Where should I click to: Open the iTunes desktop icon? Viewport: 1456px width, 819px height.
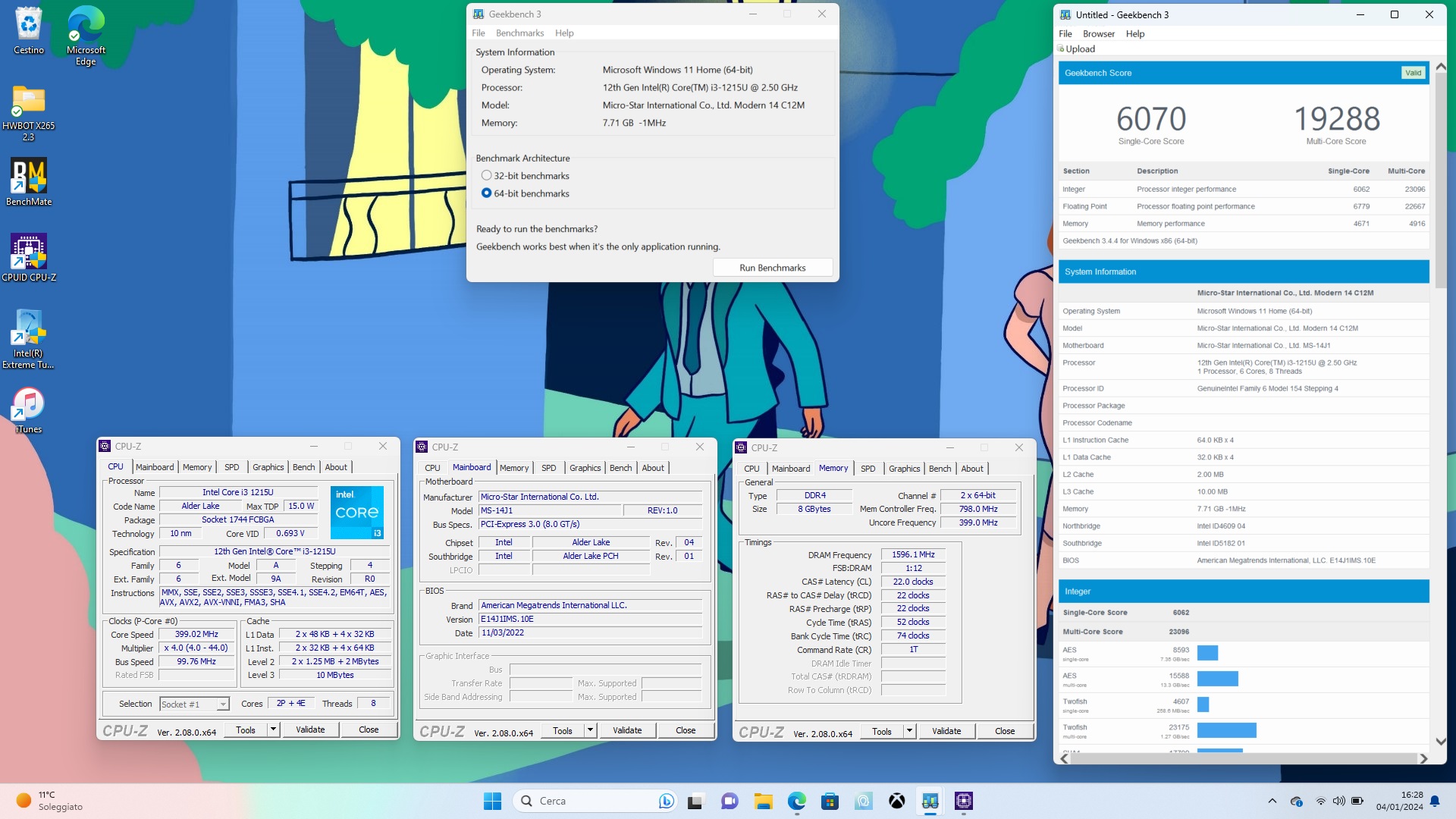tap(29, 410)
